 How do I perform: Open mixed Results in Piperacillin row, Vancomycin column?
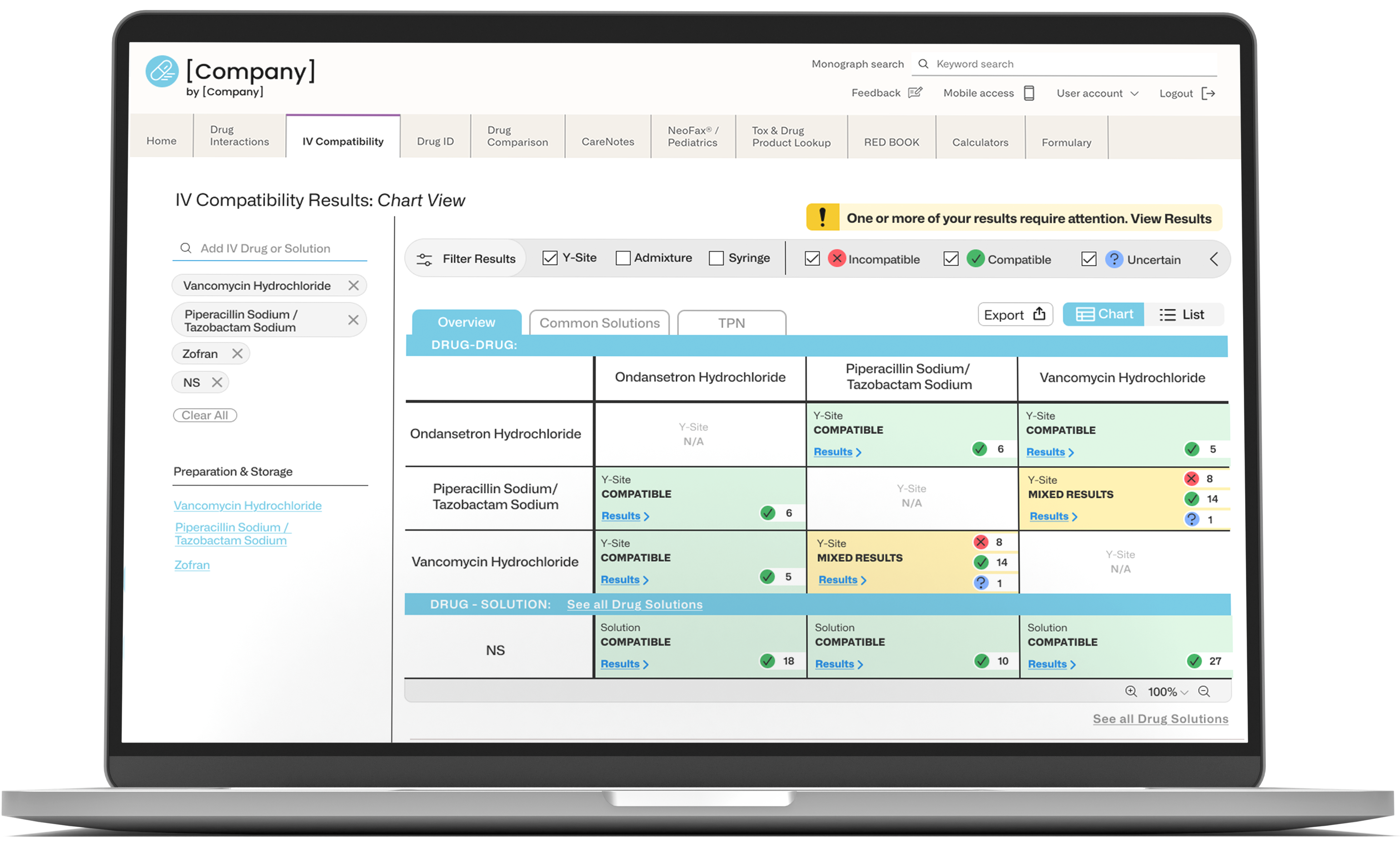(x=1053, y=516)
